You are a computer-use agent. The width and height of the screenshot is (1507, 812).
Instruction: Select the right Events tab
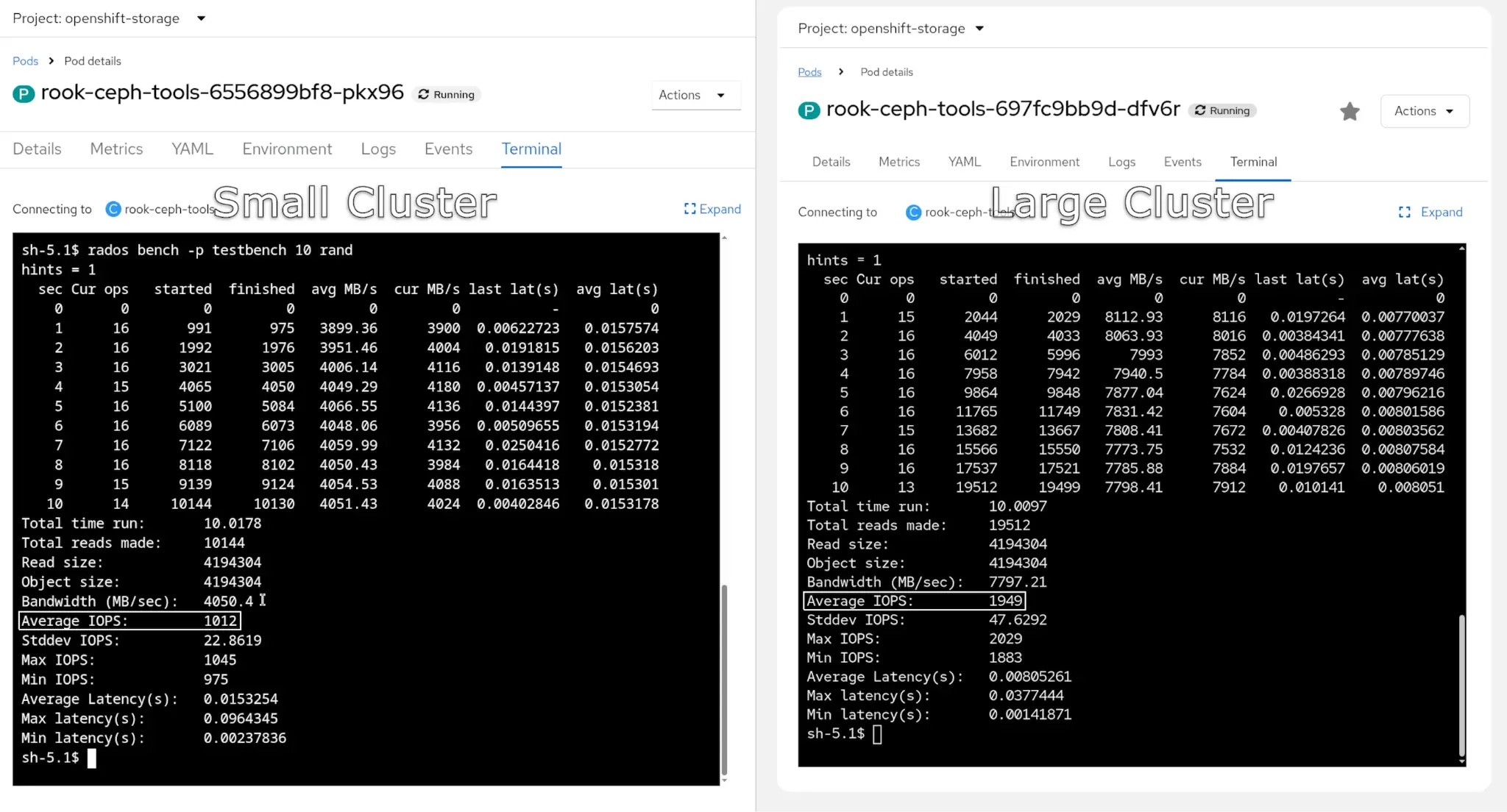[1182, 162]
